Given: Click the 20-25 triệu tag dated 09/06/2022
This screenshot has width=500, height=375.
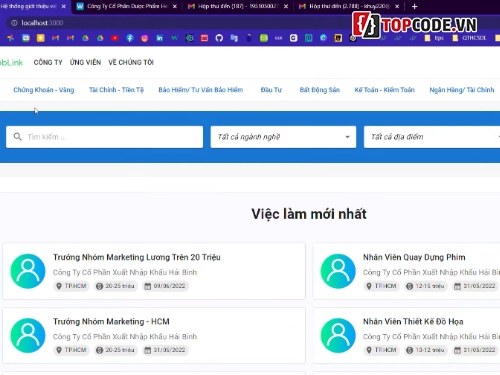Looking at the screenshot, I should (115, 286).
